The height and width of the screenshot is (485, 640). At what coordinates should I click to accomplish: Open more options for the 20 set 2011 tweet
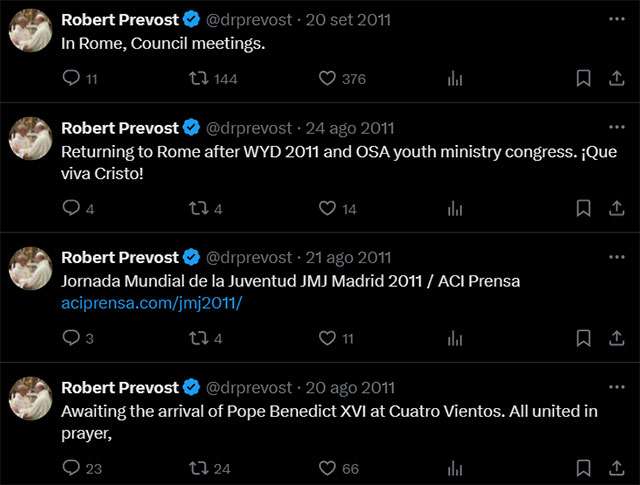pos(616,19)
